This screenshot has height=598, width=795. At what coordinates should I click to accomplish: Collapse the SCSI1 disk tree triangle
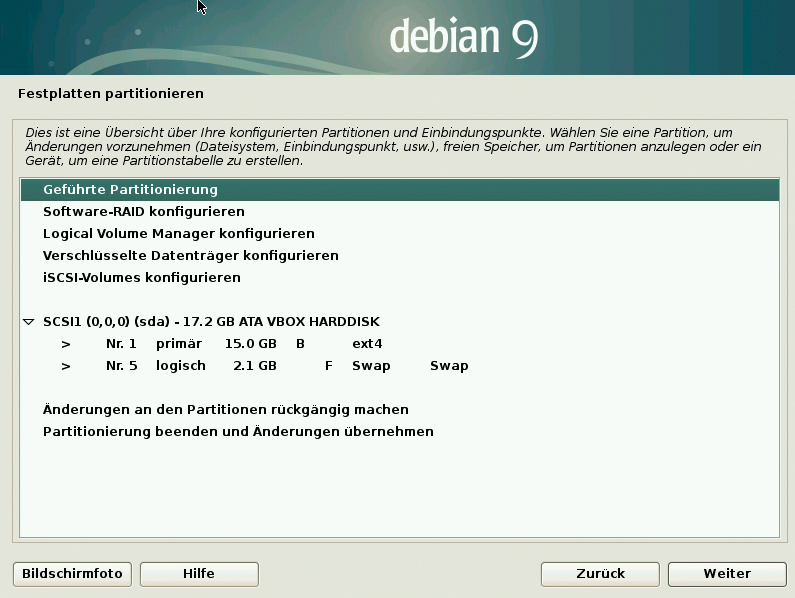click(x=28, y=322)
